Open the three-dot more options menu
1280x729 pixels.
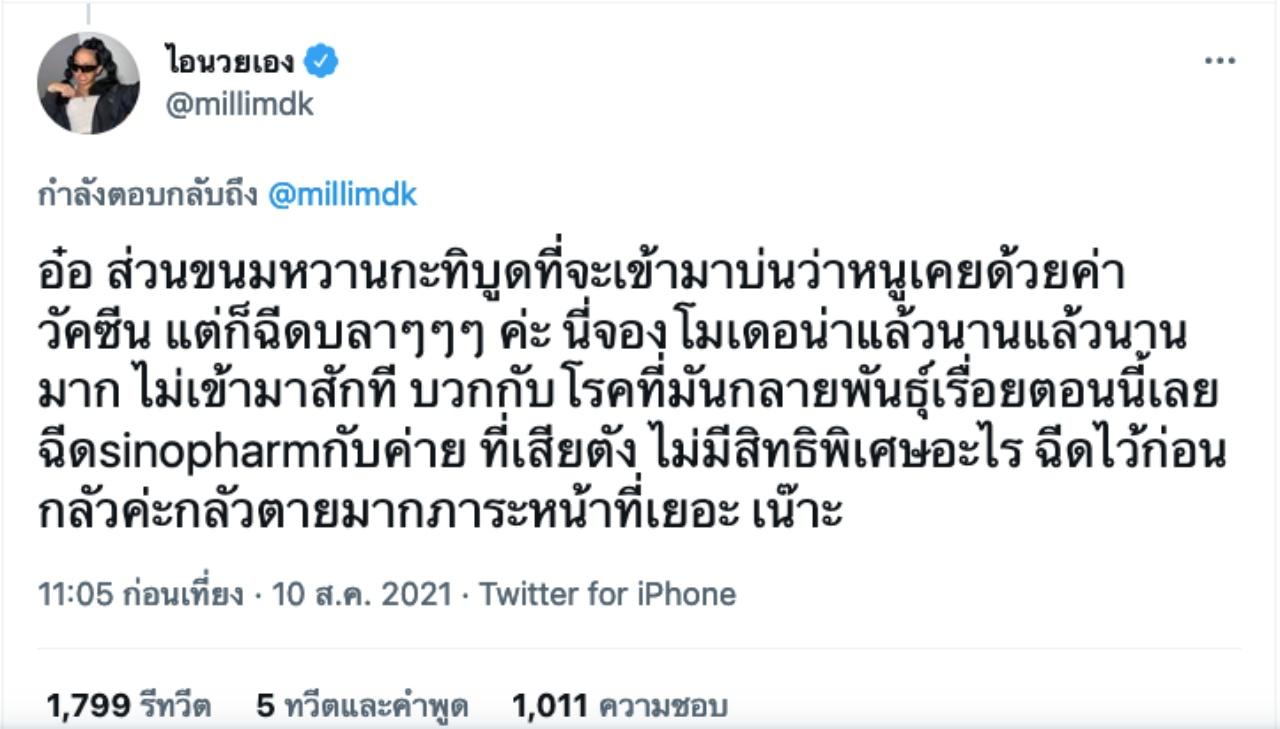(x=1219, y=62)
